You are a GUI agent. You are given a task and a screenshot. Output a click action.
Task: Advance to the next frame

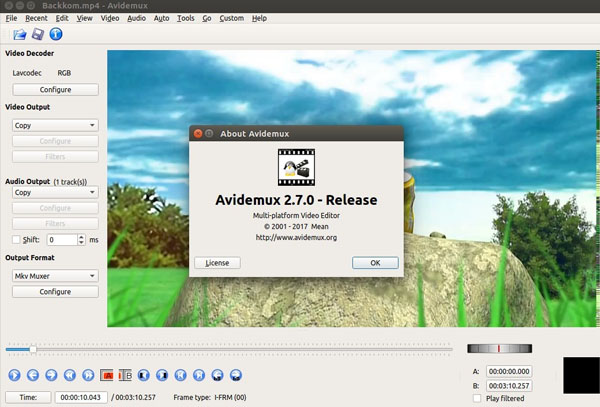tap(51, 375)
